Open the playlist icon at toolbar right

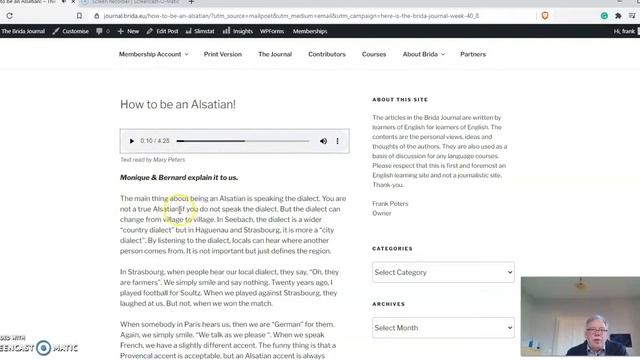[x=632, y=16]
